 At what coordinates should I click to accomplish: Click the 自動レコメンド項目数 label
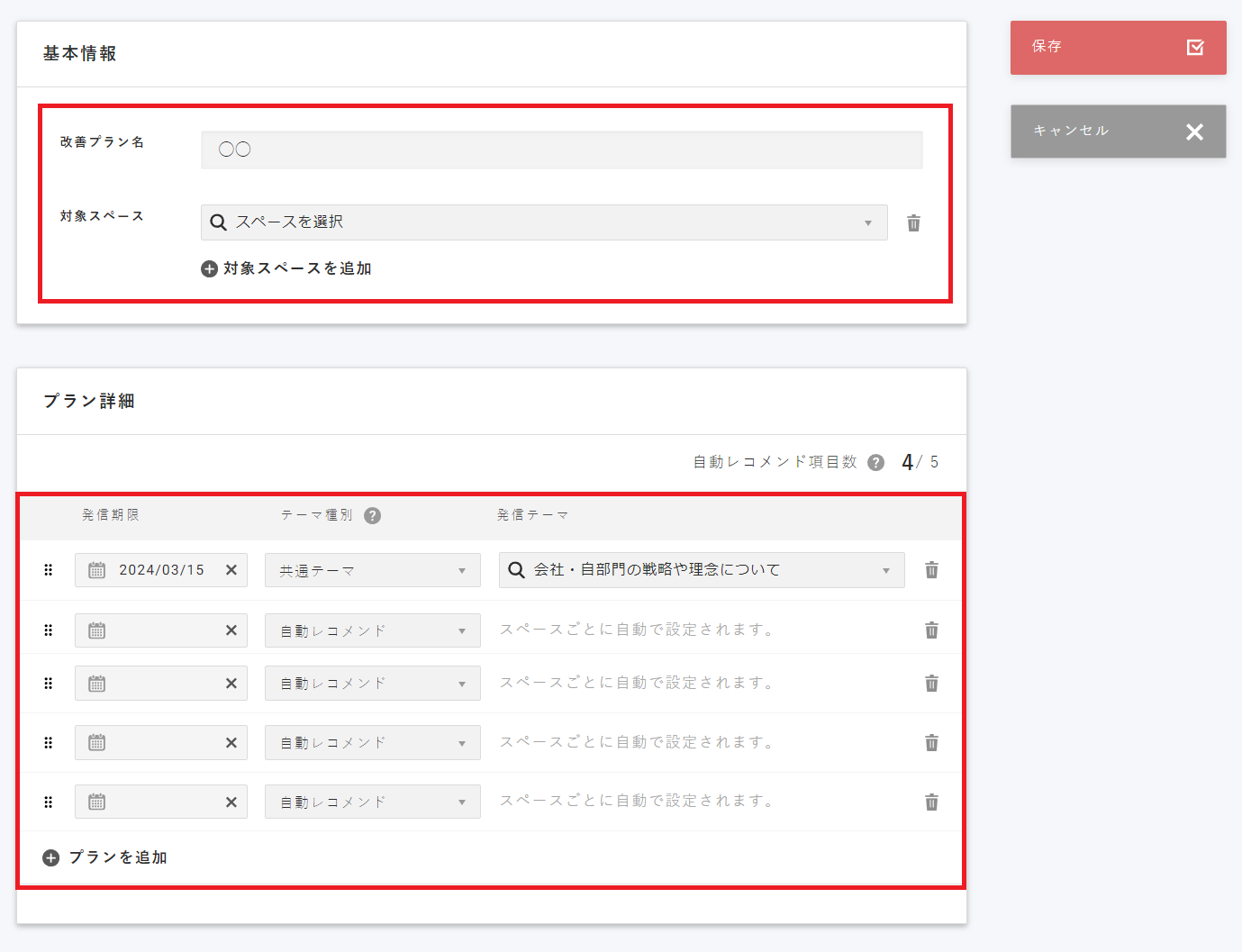point(775,462)
